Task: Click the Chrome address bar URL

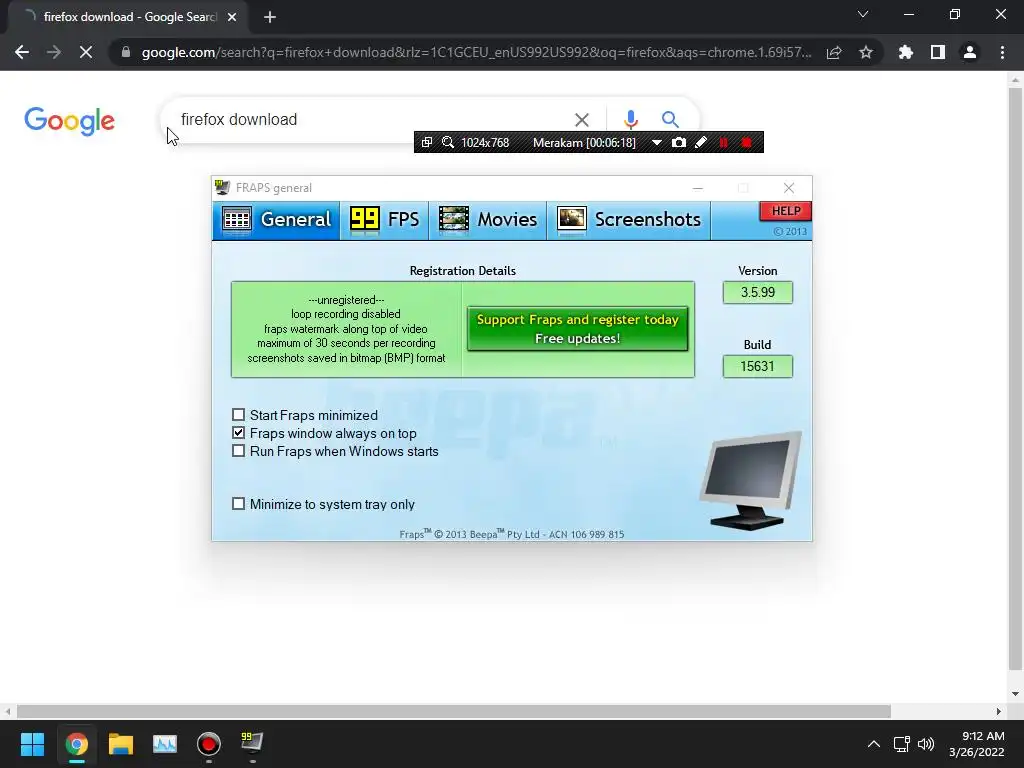Action: [476, 52]
